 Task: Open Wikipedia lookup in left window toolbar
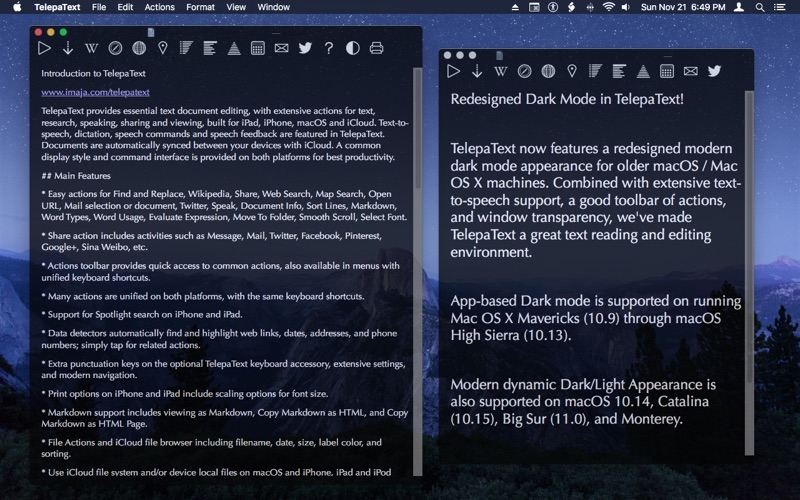coord(91,48)
